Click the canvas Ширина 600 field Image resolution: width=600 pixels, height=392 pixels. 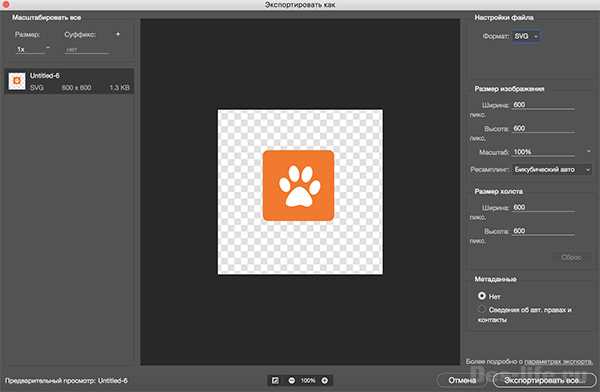coord(543,207)
